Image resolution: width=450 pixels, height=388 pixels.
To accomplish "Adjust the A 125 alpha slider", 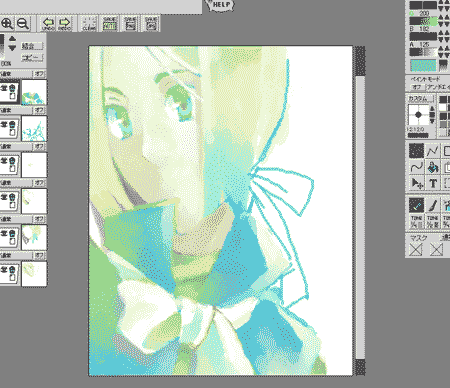I will coord(423,52).
